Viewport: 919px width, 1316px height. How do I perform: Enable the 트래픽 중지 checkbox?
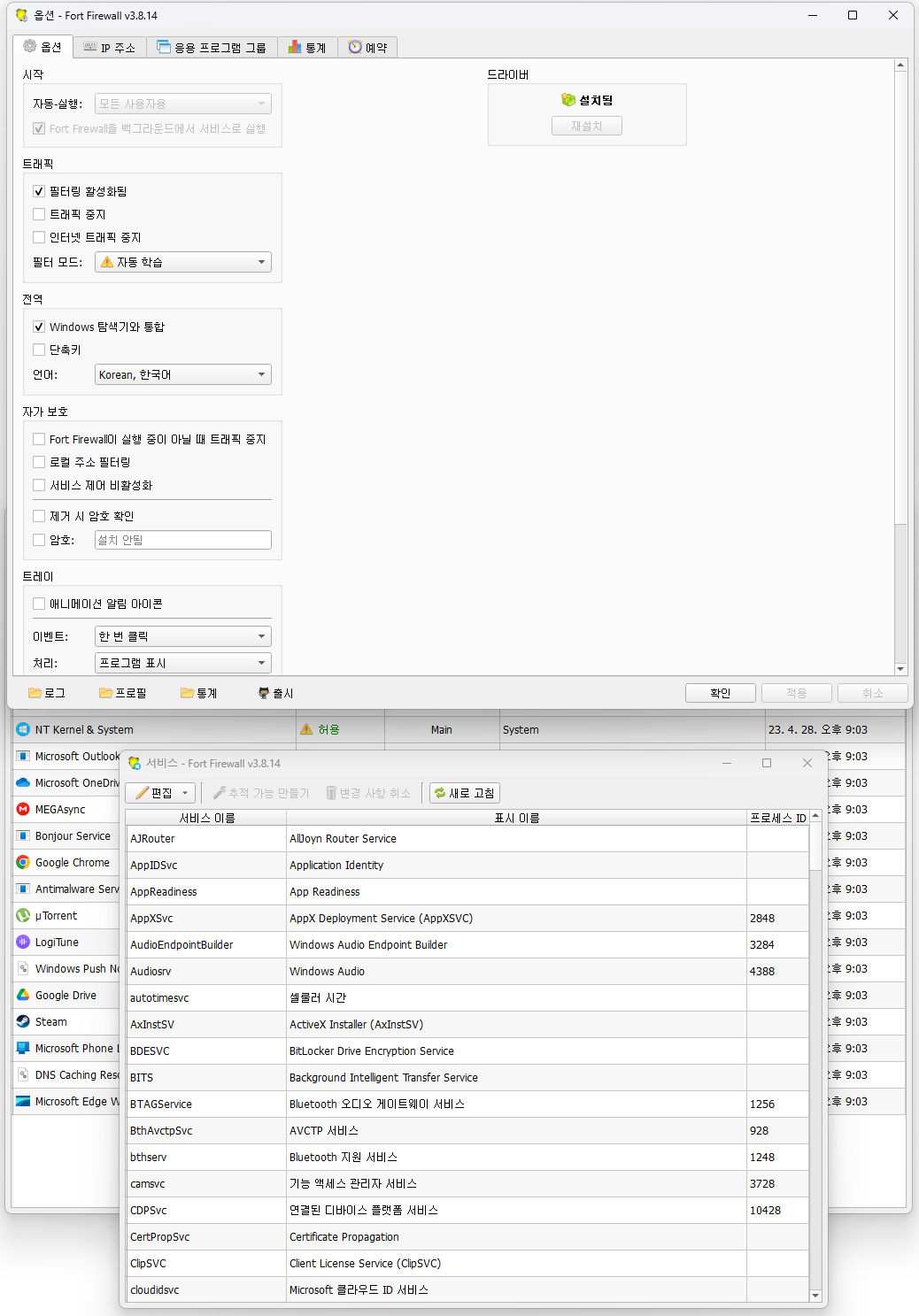pos(39,214)
